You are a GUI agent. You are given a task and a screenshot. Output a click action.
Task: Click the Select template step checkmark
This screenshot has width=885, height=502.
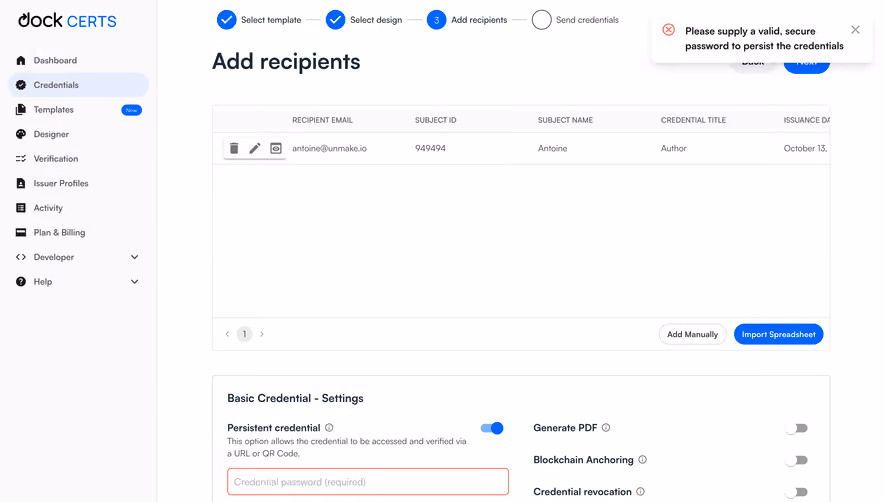click(x=226, y=20)
